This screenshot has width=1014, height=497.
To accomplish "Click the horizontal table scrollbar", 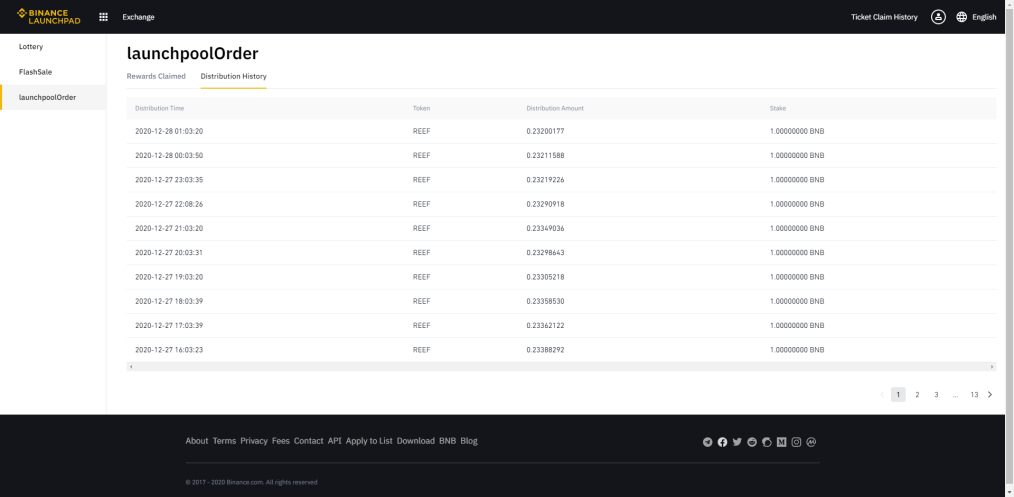I will (561, 366).
